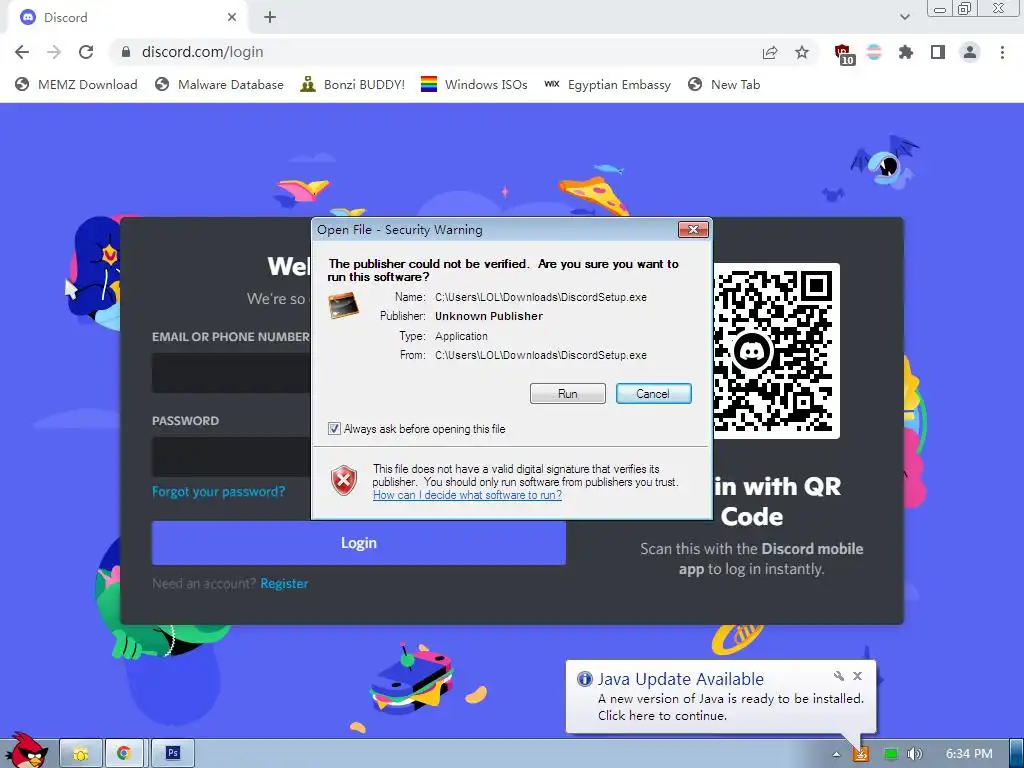The height and width of the screenshot is (768, 1024).
Task: Bookmark this page with the star icon
Action: (802, 52)
